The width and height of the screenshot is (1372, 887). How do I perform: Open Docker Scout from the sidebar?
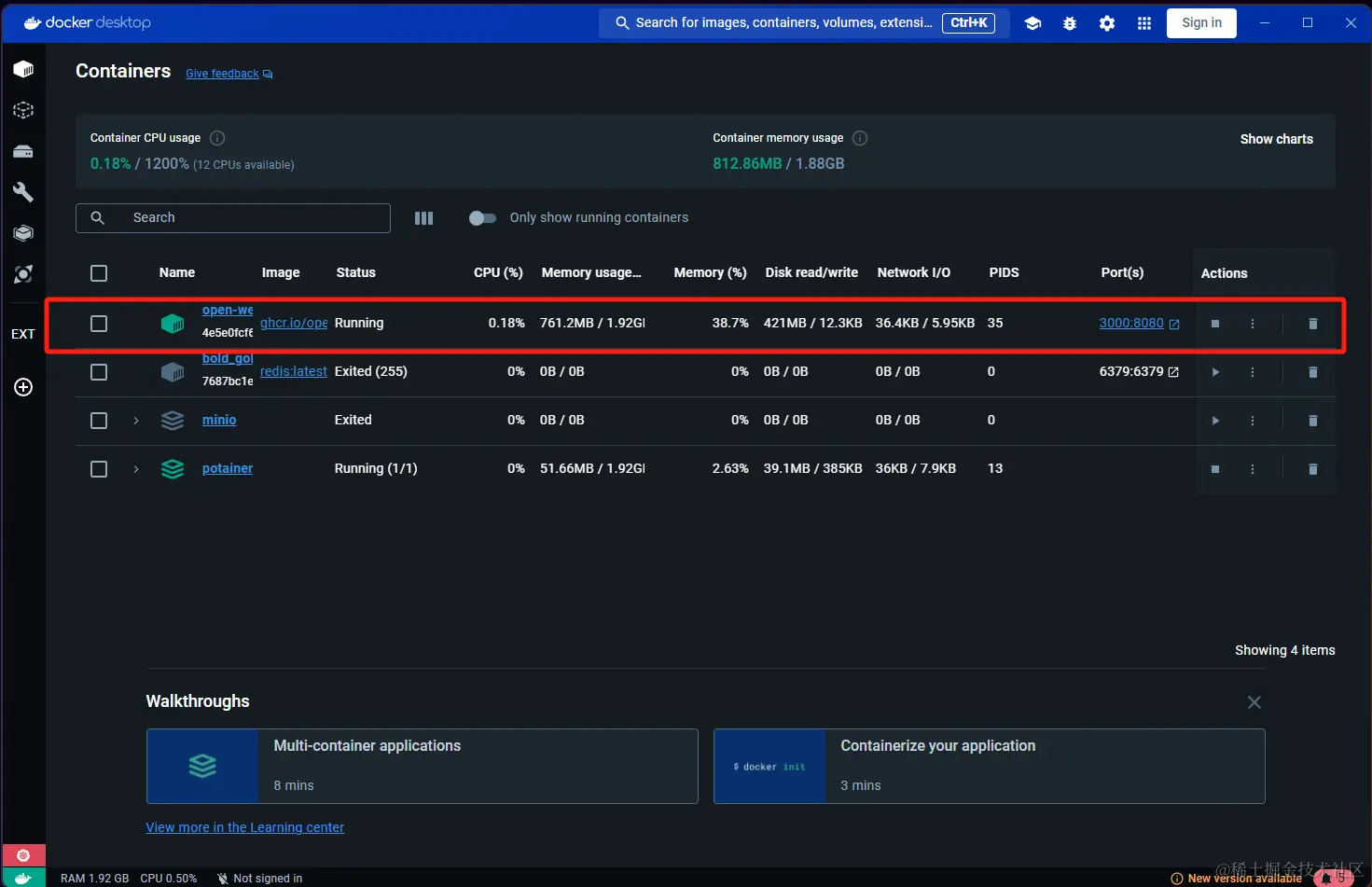[23, 274]
